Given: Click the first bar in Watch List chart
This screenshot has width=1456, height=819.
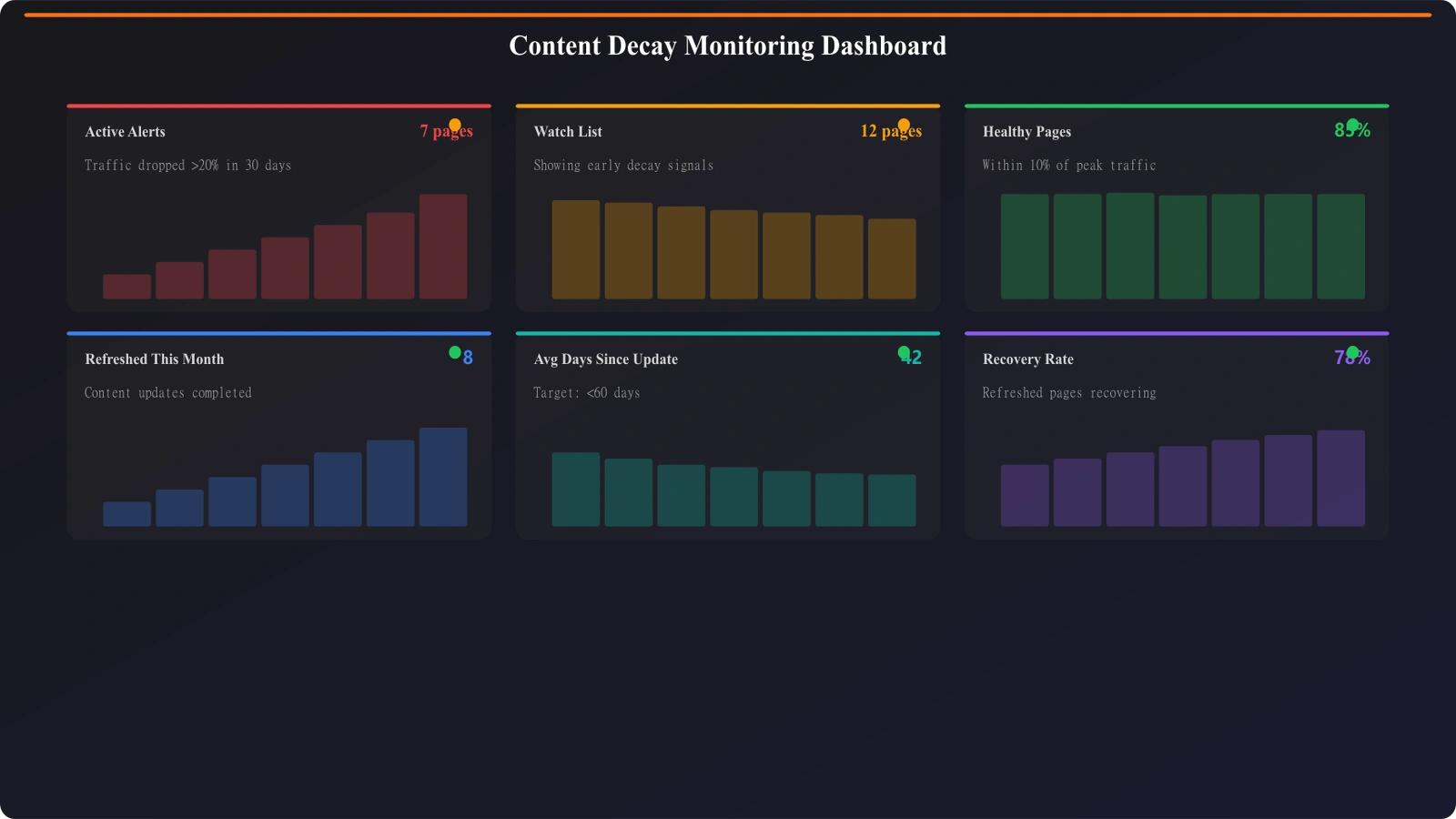Looking at the screenshot, I should [576, 250].
